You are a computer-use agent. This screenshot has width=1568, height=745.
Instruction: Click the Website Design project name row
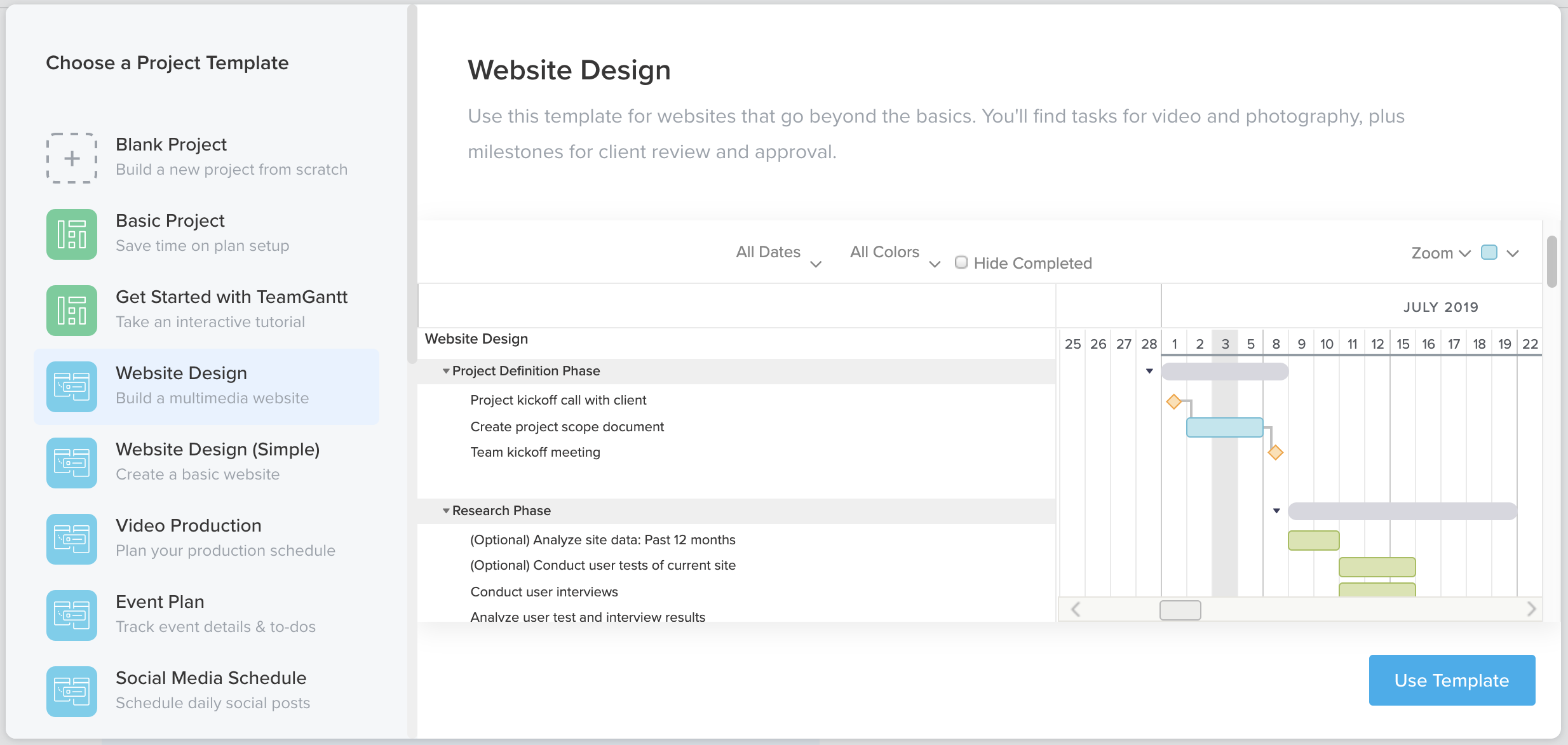(x=476, y=339)
